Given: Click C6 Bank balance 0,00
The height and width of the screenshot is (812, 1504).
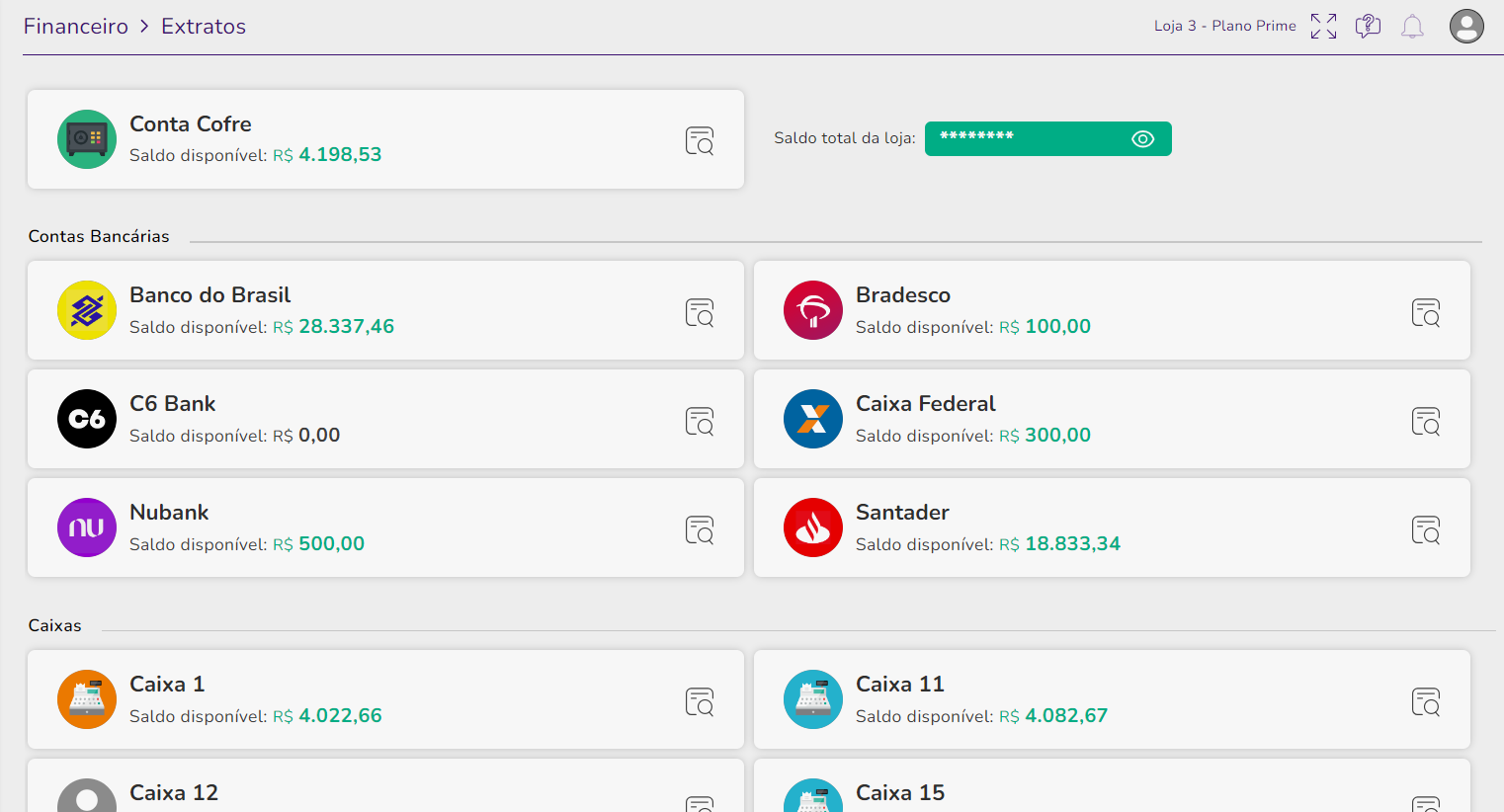Looking at the screenshot, I should [319, 435].
